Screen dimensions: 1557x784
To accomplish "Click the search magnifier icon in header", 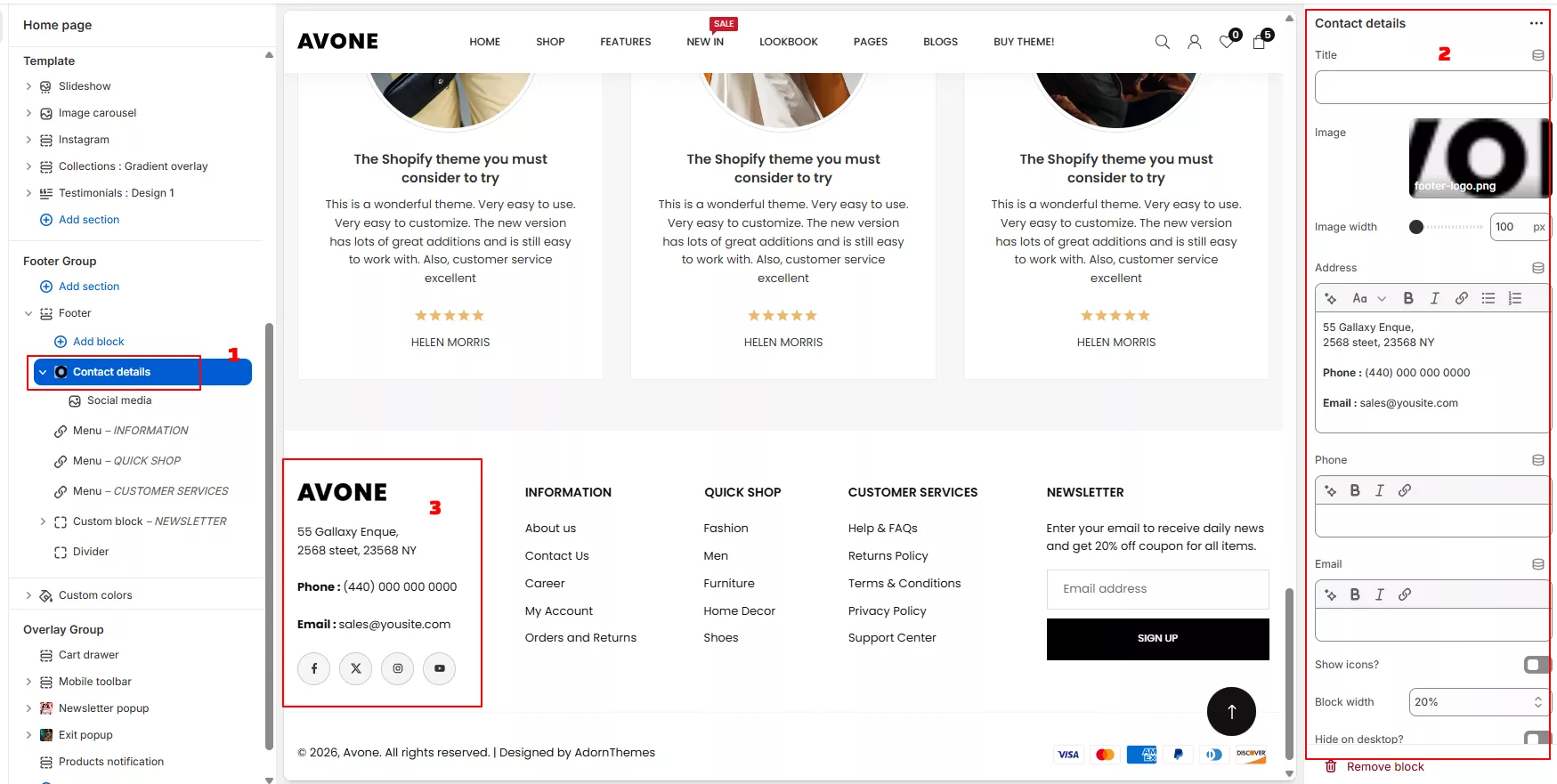I will tap(1162, 42).
